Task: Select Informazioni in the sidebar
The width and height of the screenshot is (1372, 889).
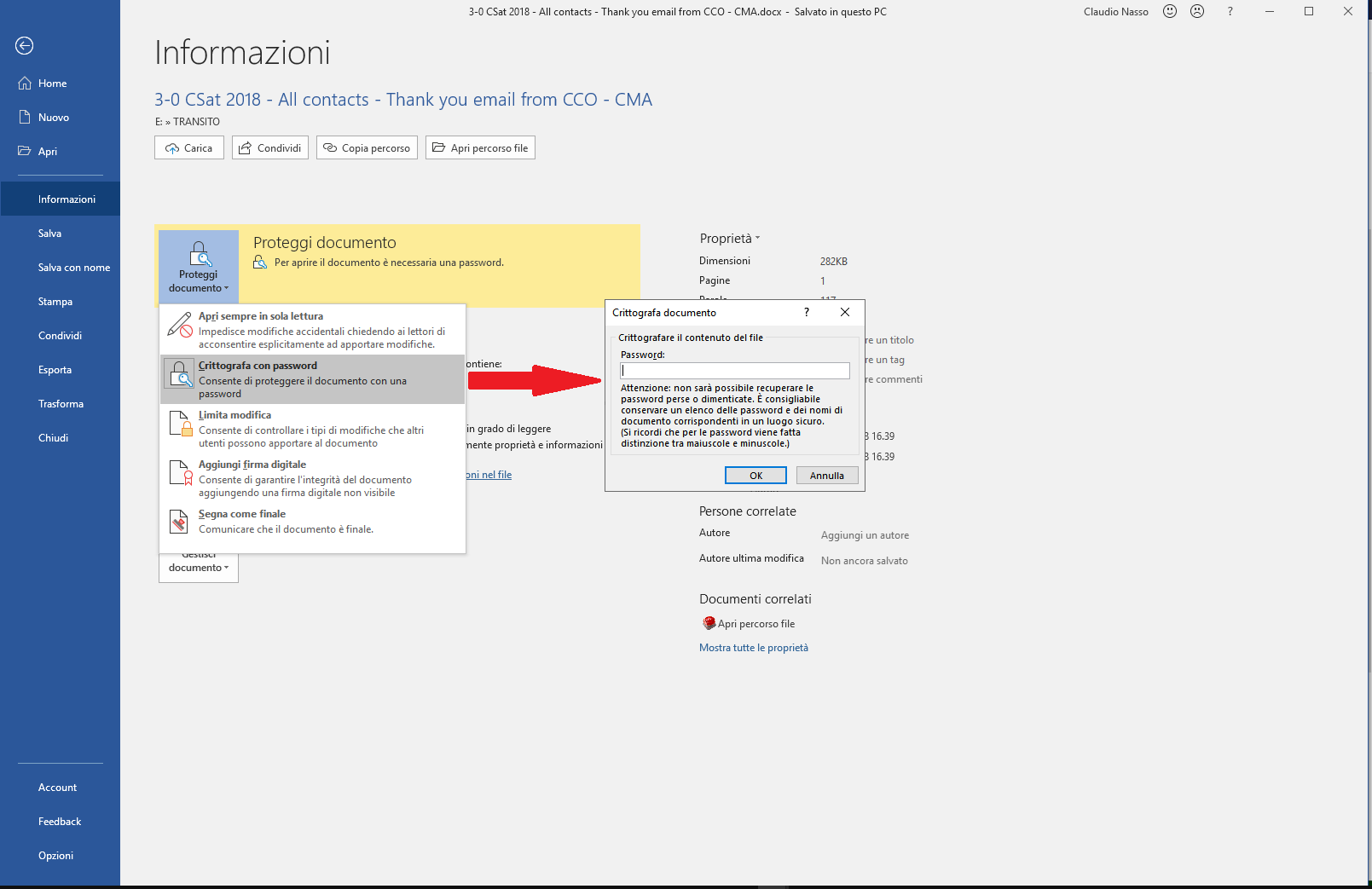Action: coord(60,199)
